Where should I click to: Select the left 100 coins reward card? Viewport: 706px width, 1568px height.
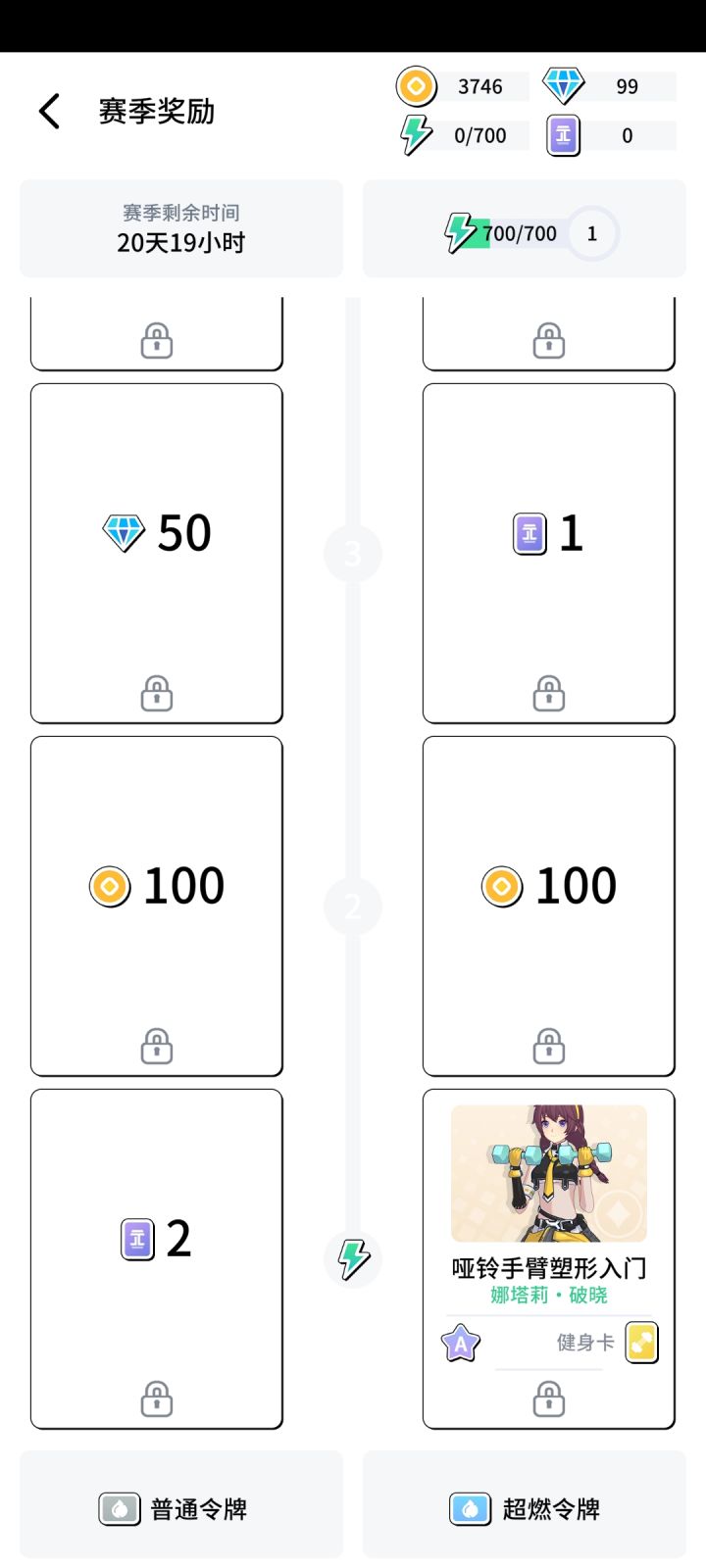[157, 906]
